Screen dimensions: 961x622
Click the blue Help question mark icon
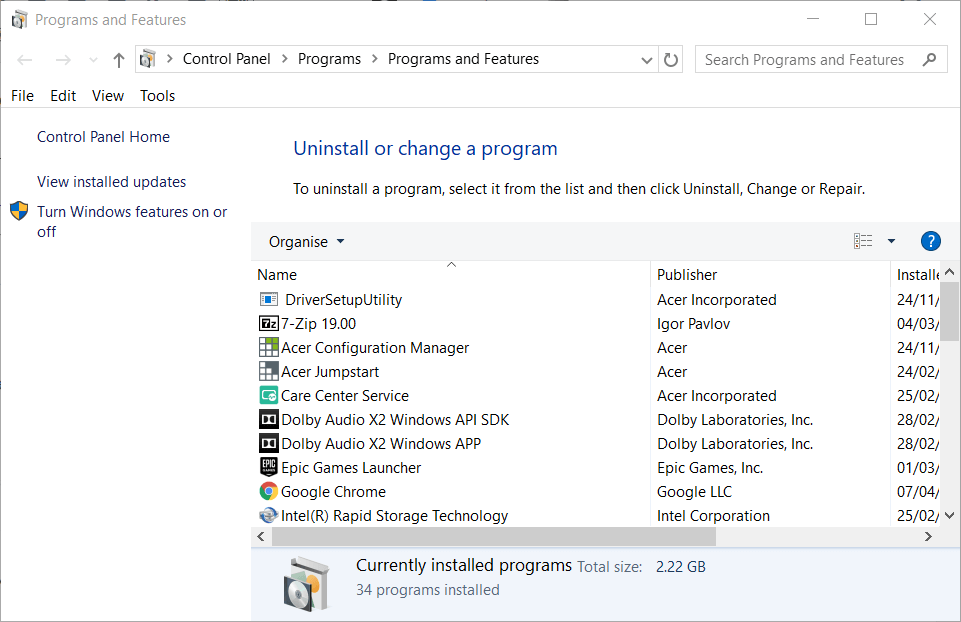(x=930, y=240)
